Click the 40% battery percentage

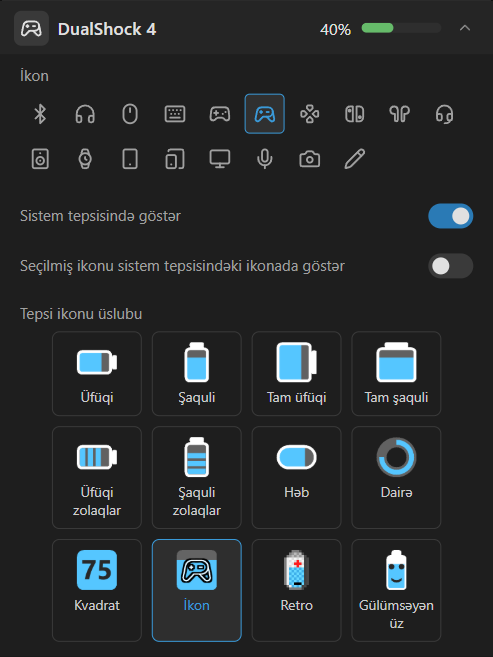[x=336, y=29]
